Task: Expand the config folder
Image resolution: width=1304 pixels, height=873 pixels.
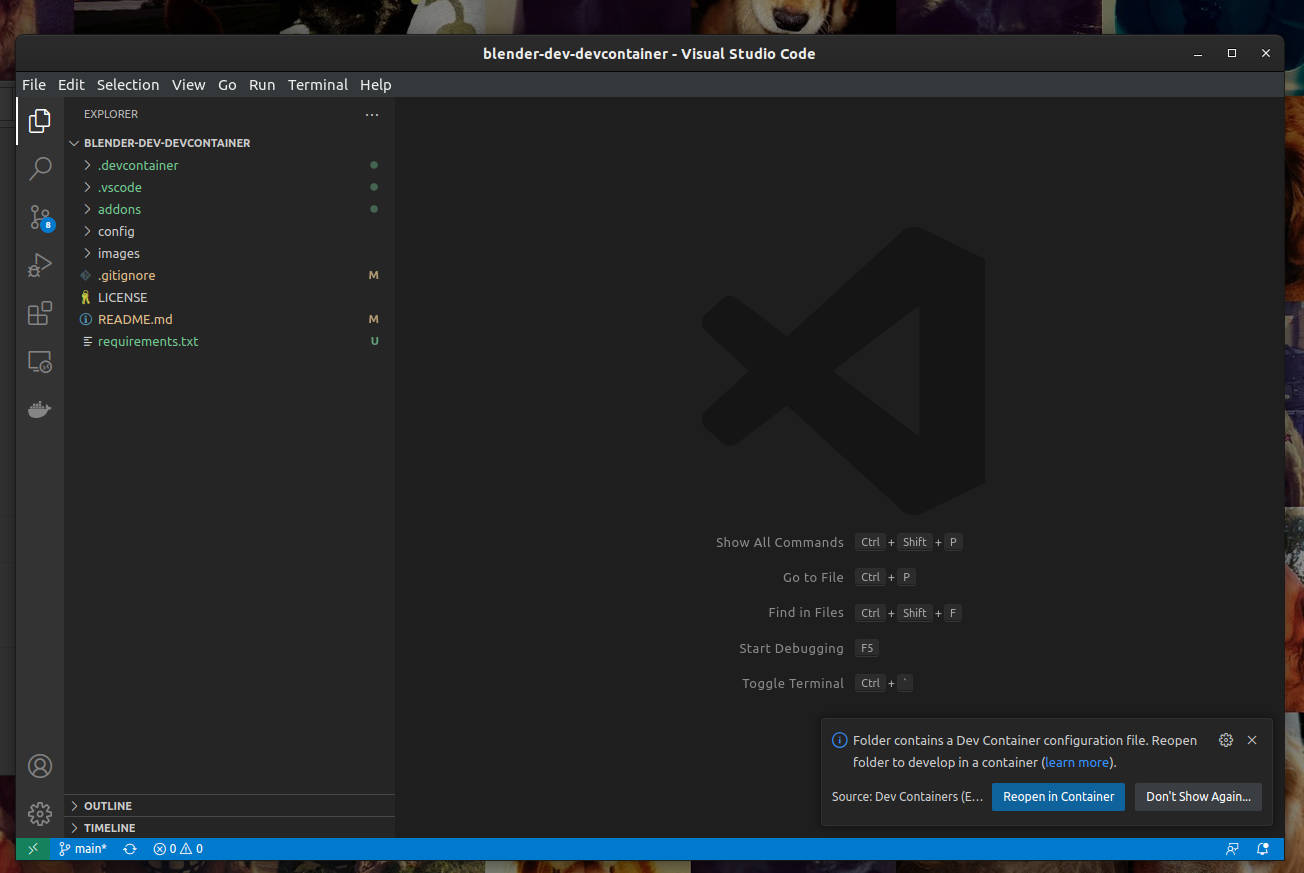Action: click(229, 231)
